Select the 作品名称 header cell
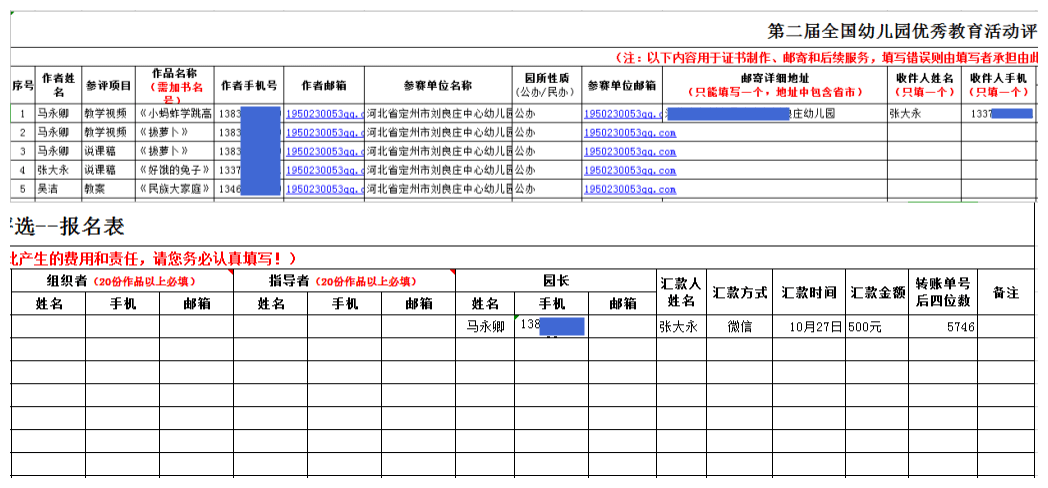Image resolution: width=1048 pixels, height=488 pixels. click(175, 85)
